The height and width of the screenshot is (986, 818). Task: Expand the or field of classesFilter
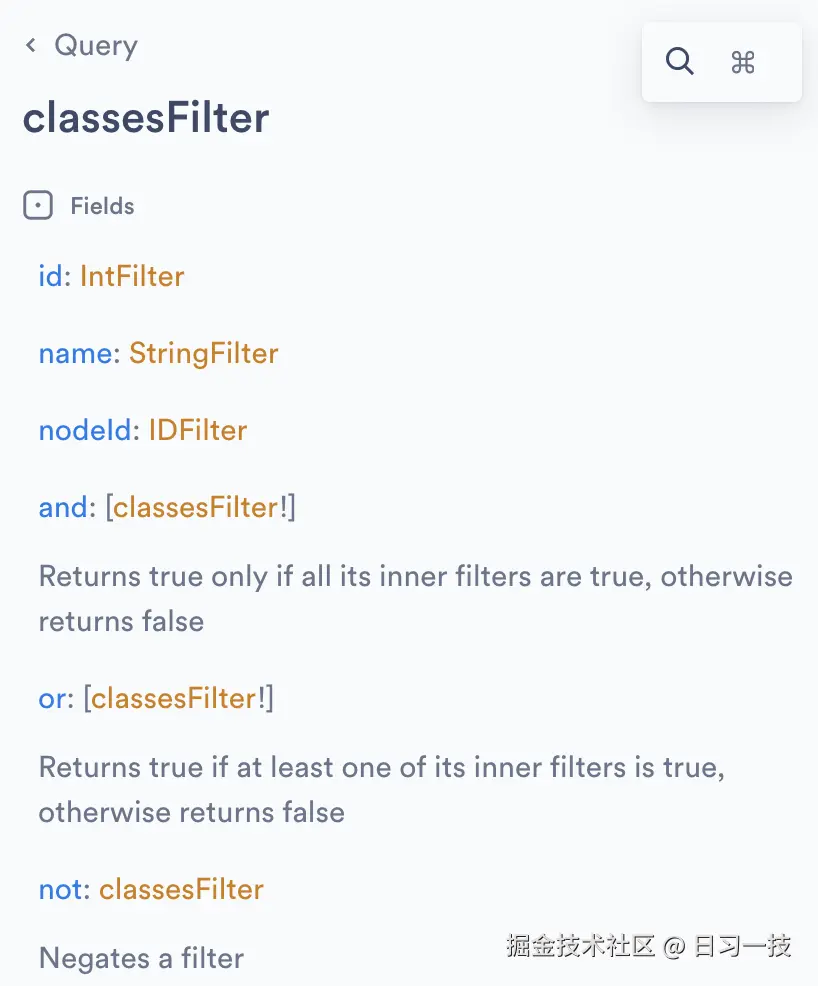pyautogui.click(x=51, y=698)
